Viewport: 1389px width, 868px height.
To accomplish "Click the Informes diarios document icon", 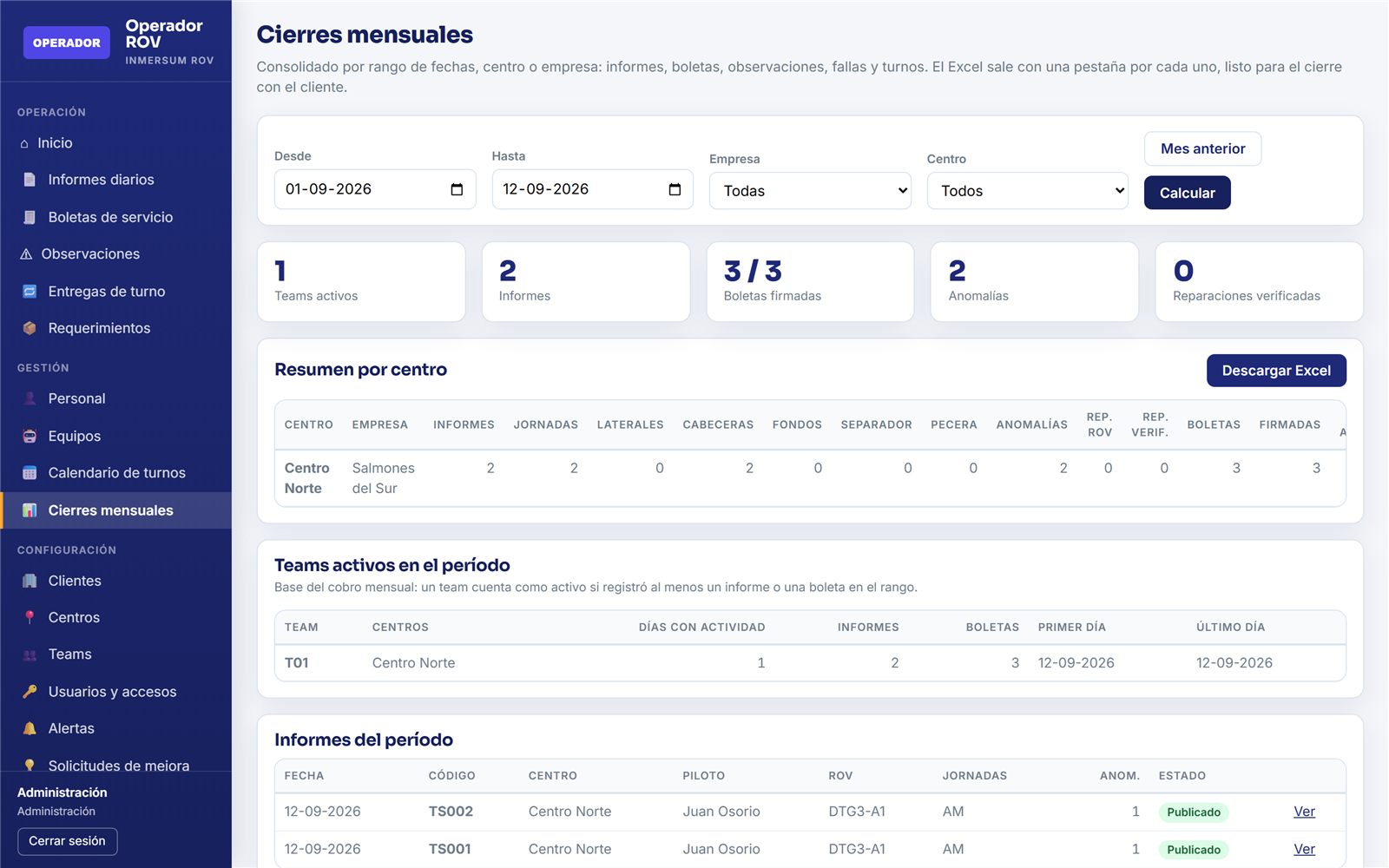I will [x=30, y=180].
